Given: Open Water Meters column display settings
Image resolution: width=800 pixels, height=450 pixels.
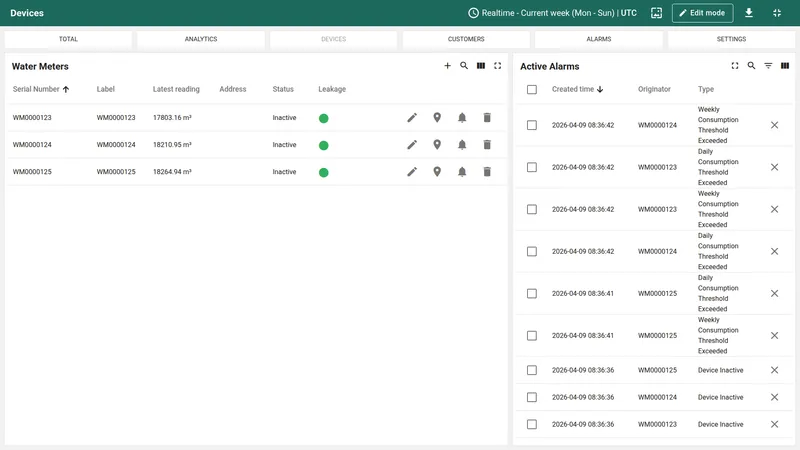Looking at the screenshot, I should coord(481,66).
